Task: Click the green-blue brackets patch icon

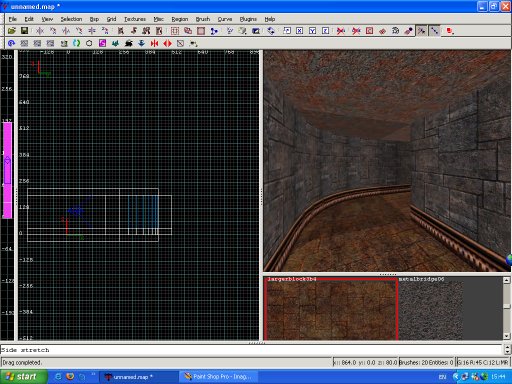Action: pos(76,43)
